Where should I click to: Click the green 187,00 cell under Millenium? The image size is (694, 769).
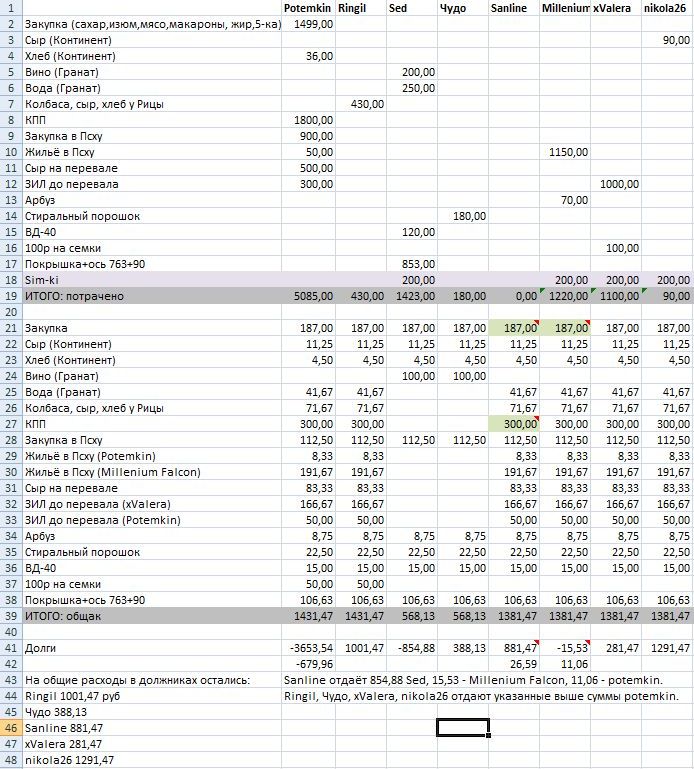pyautogui.click(x=565, y=328)
